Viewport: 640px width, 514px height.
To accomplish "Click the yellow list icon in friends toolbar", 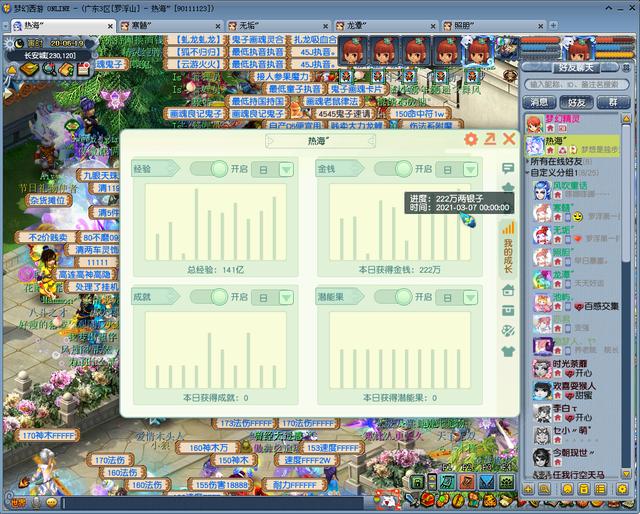I will click(600, 488).
